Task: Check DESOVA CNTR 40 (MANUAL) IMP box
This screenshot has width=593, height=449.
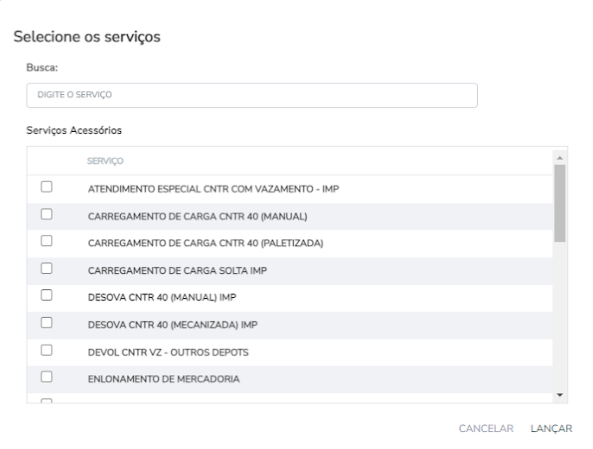Action: coord(47,295)
